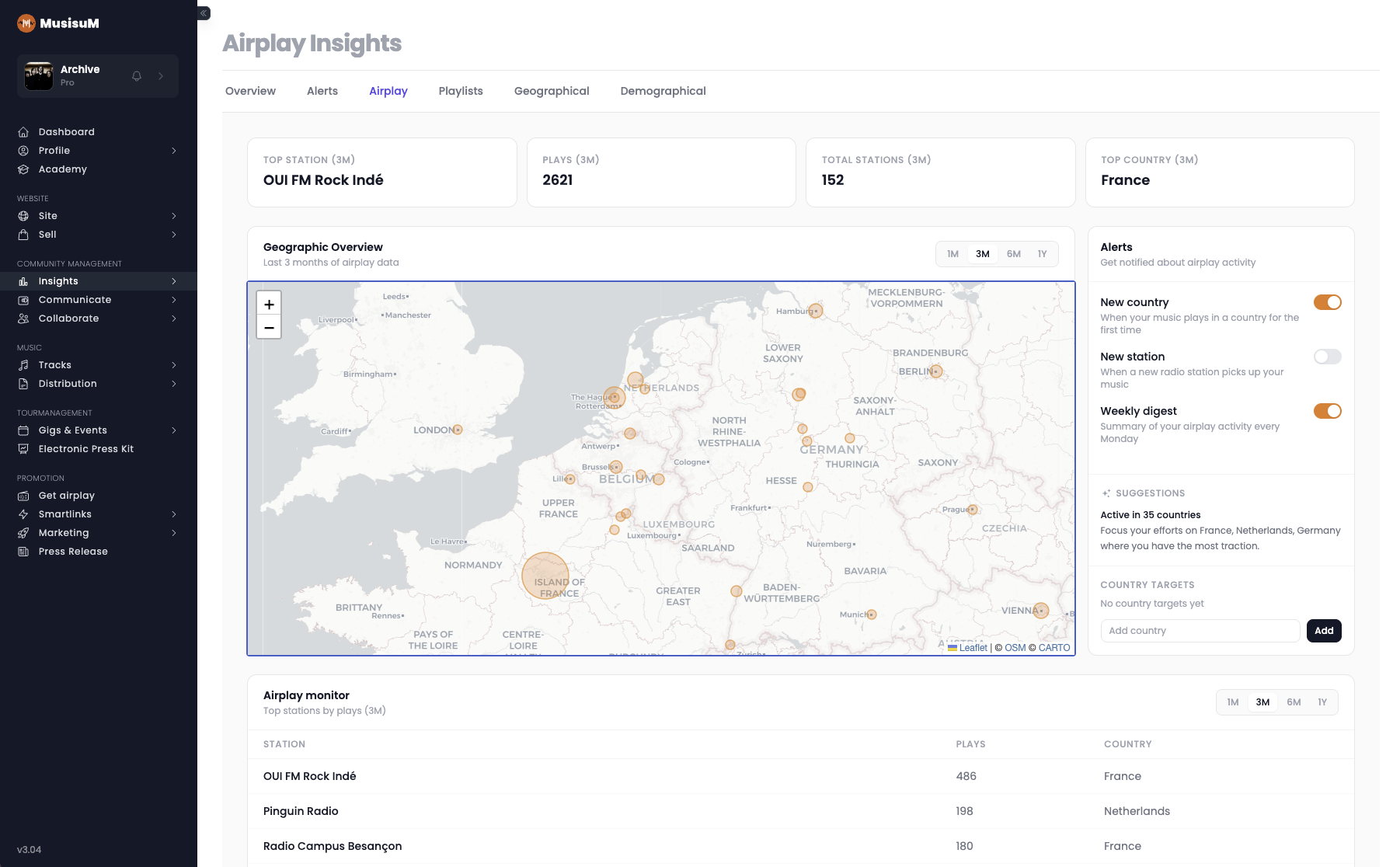
Task: Open the Leaflet attribution link
Action: (973, 648)
